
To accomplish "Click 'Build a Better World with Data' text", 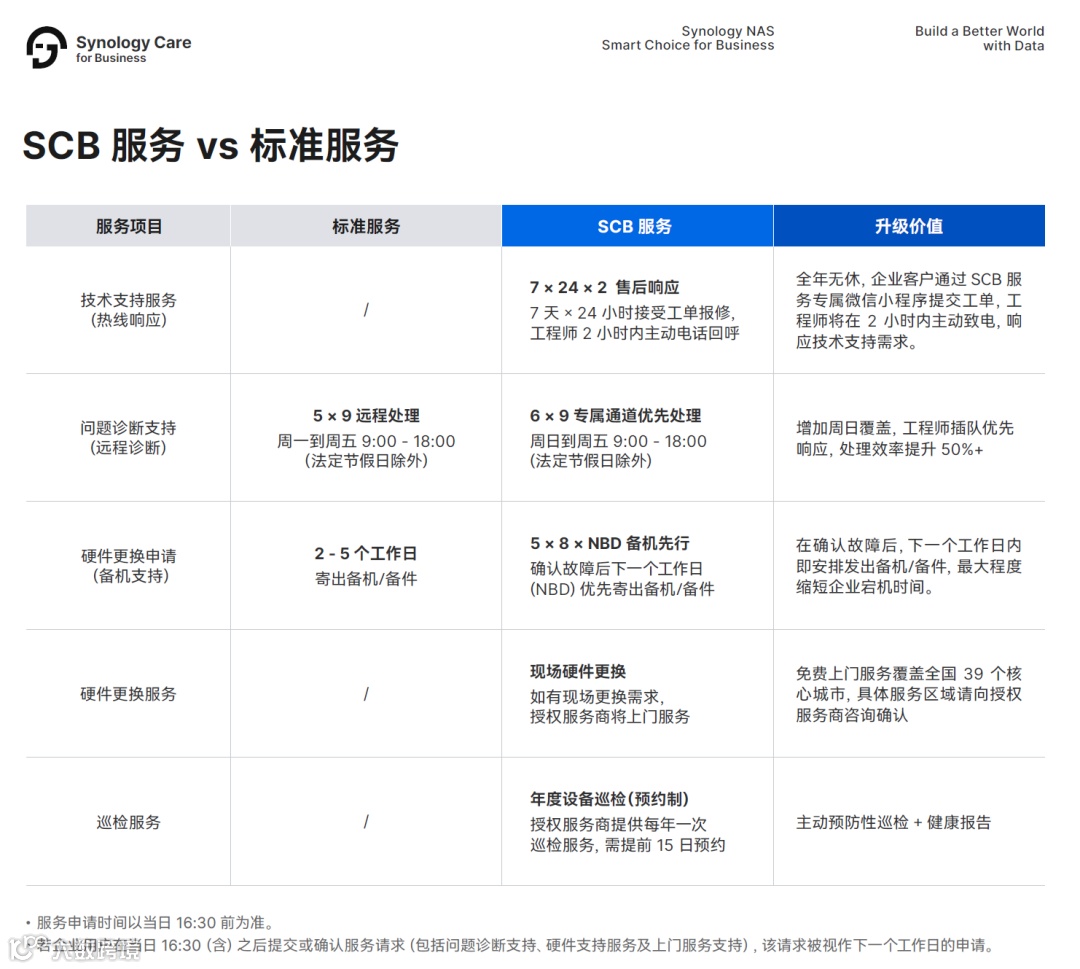I will 979,39.
